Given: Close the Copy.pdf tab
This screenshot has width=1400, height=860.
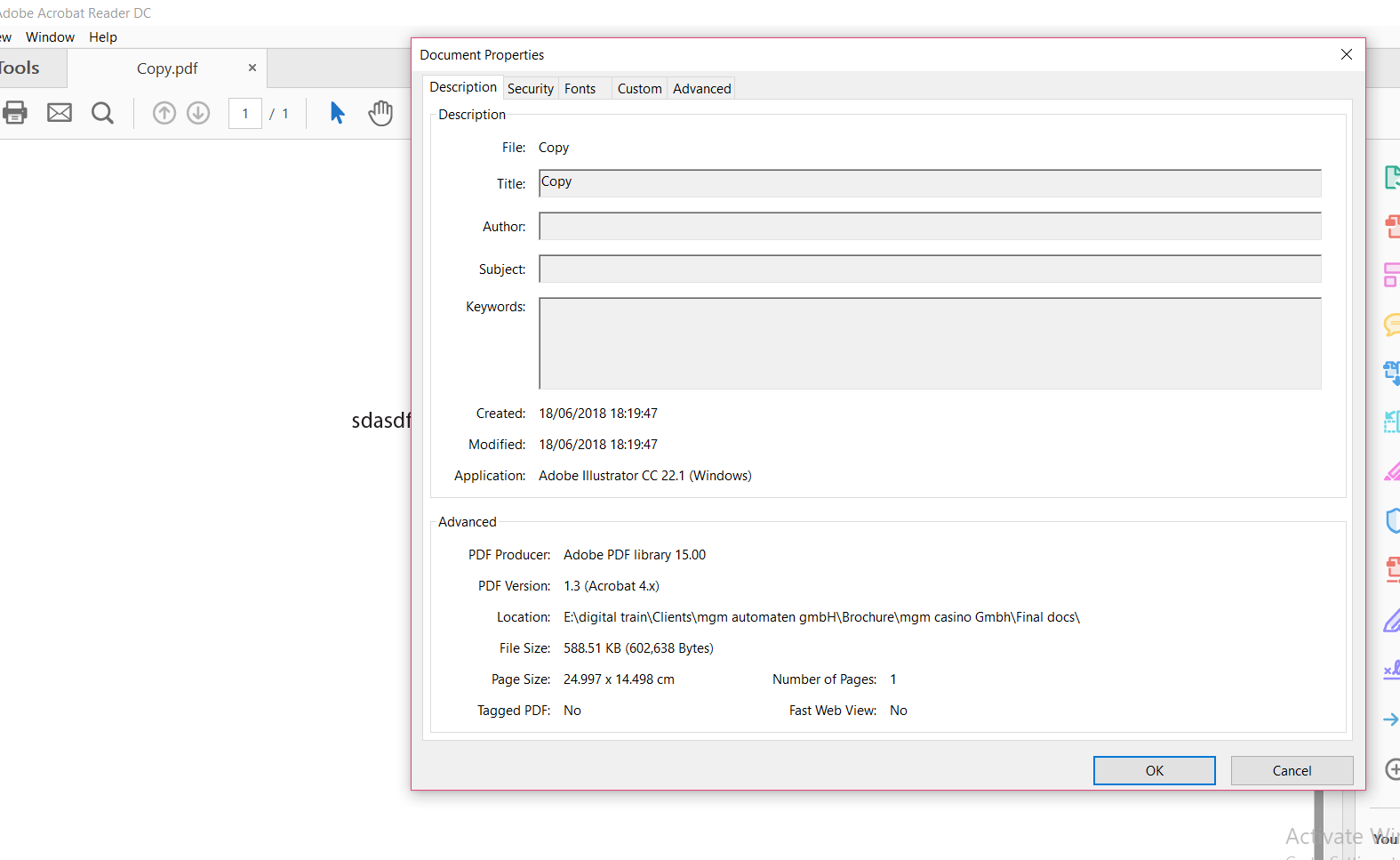Looking at the screenshot, I should point(252,68).
